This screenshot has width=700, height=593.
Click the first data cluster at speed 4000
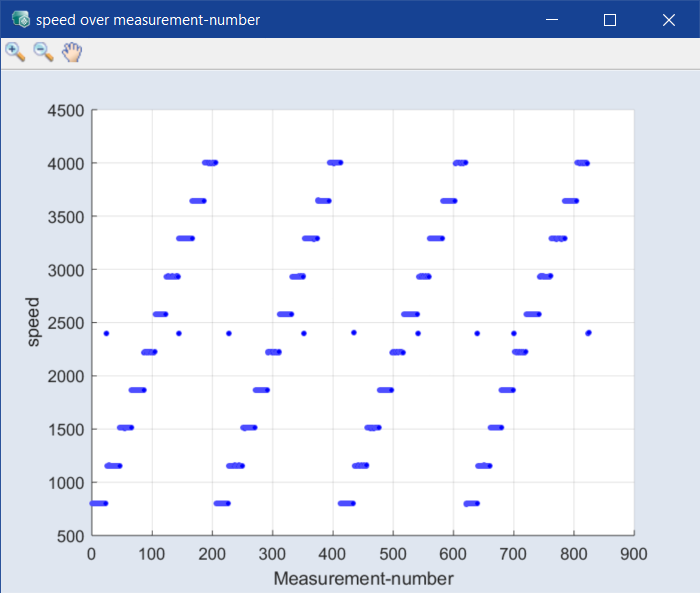coord(209,162)
